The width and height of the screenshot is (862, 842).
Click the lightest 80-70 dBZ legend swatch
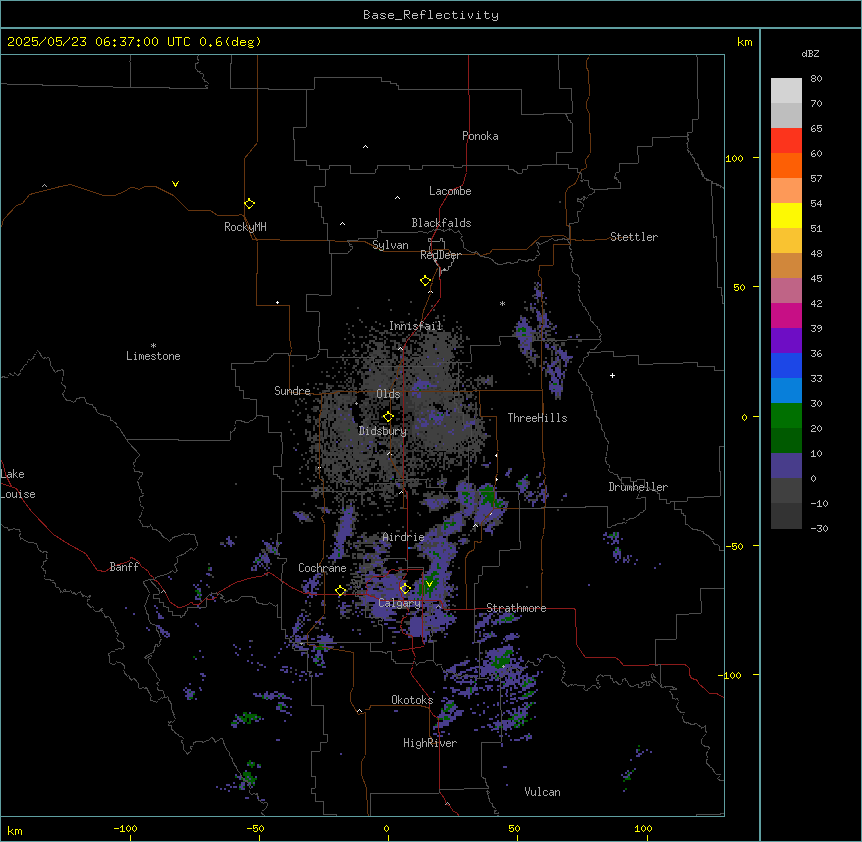[786, 91]
